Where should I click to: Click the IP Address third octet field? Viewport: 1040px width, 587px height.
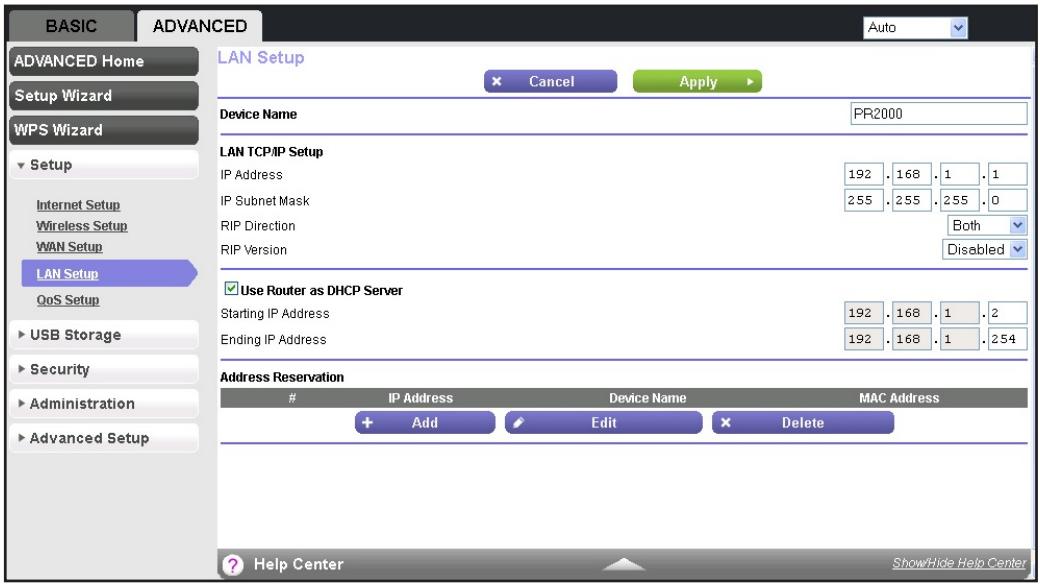click(959, 174)
